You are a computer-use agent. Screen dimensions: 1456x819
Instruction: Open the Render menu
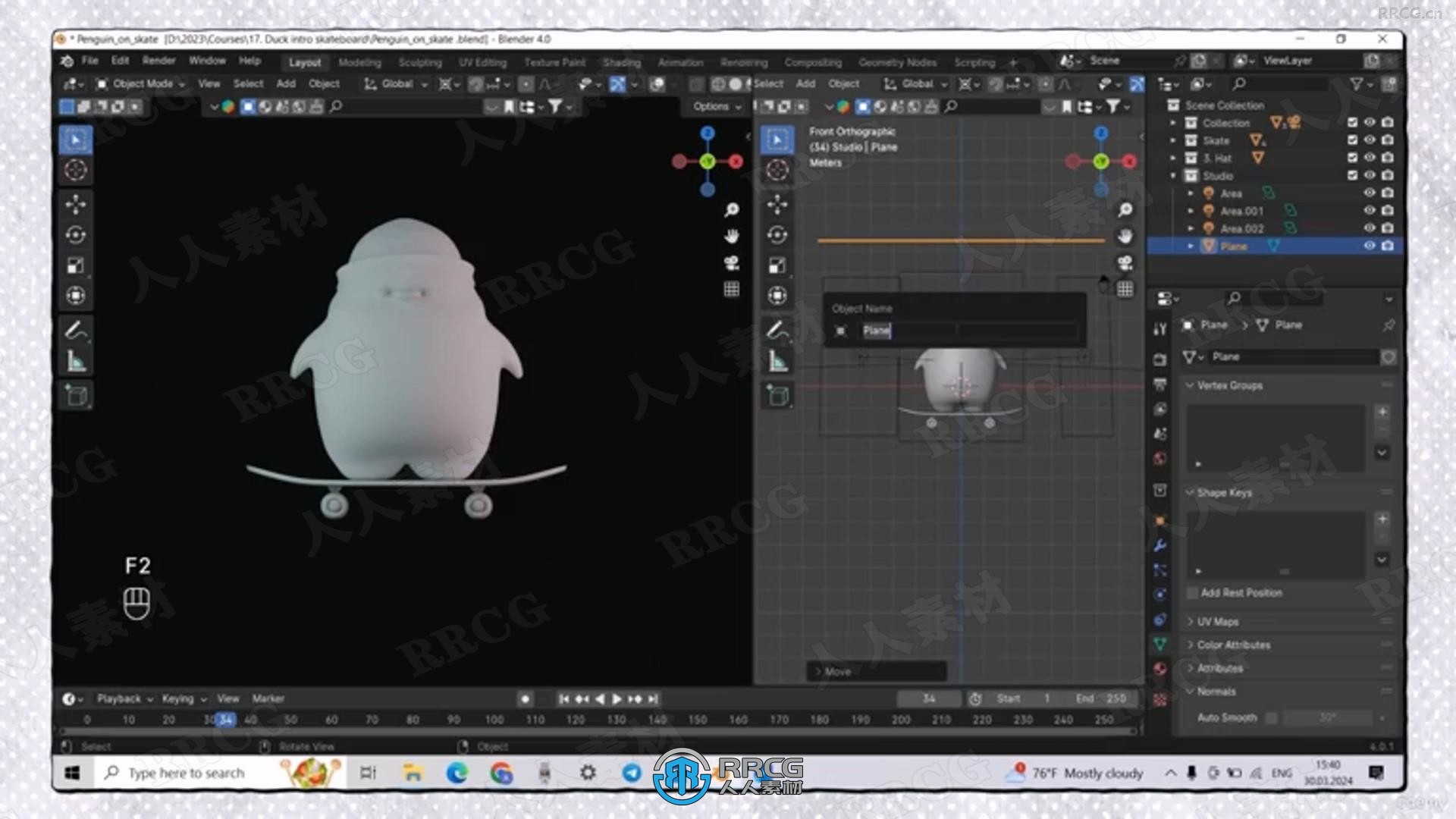[x=158, y=61]
